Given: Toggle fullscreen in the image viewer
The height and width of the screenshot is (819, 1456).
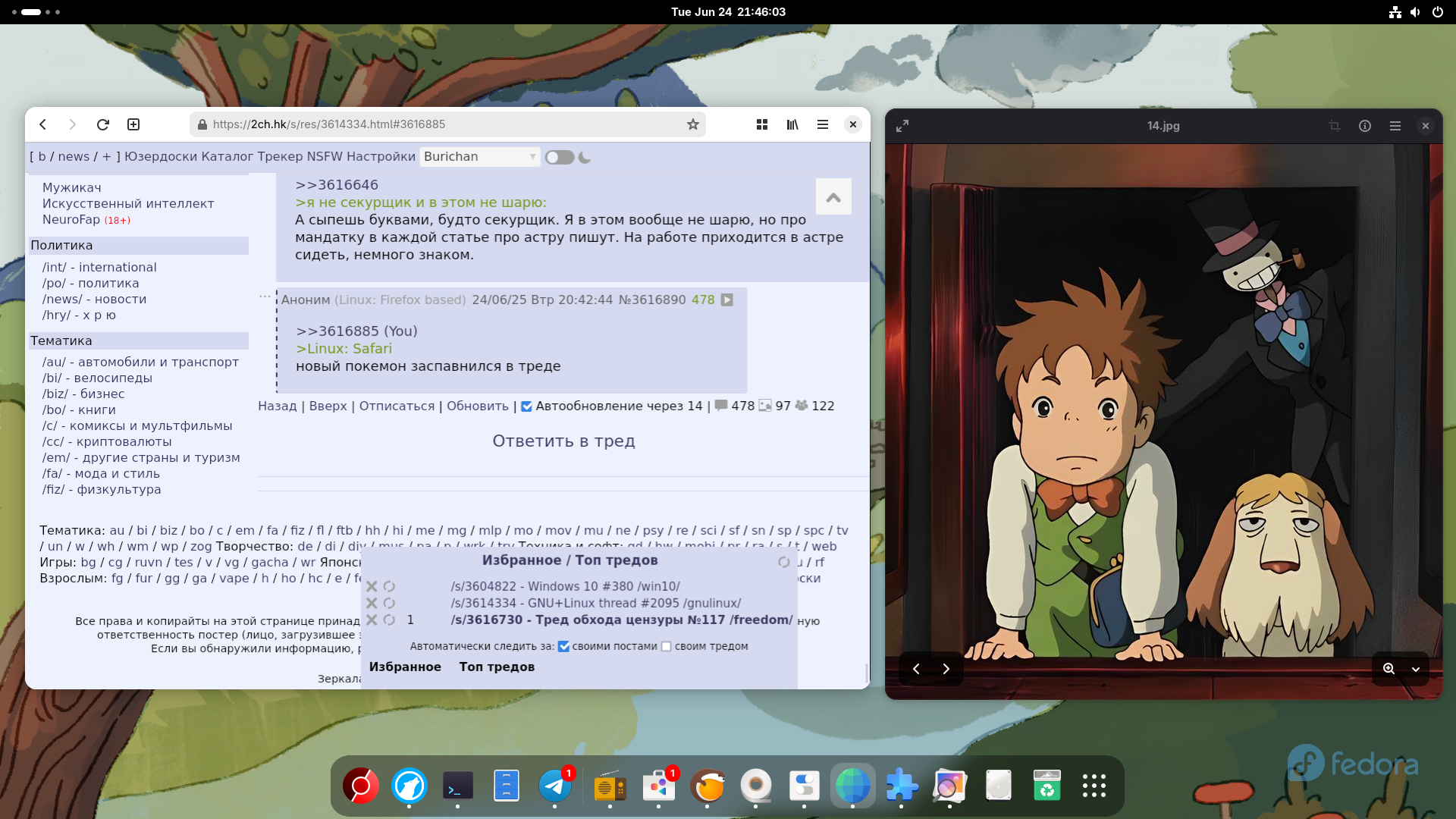Looking at the screenshot, I should point(902,126).
